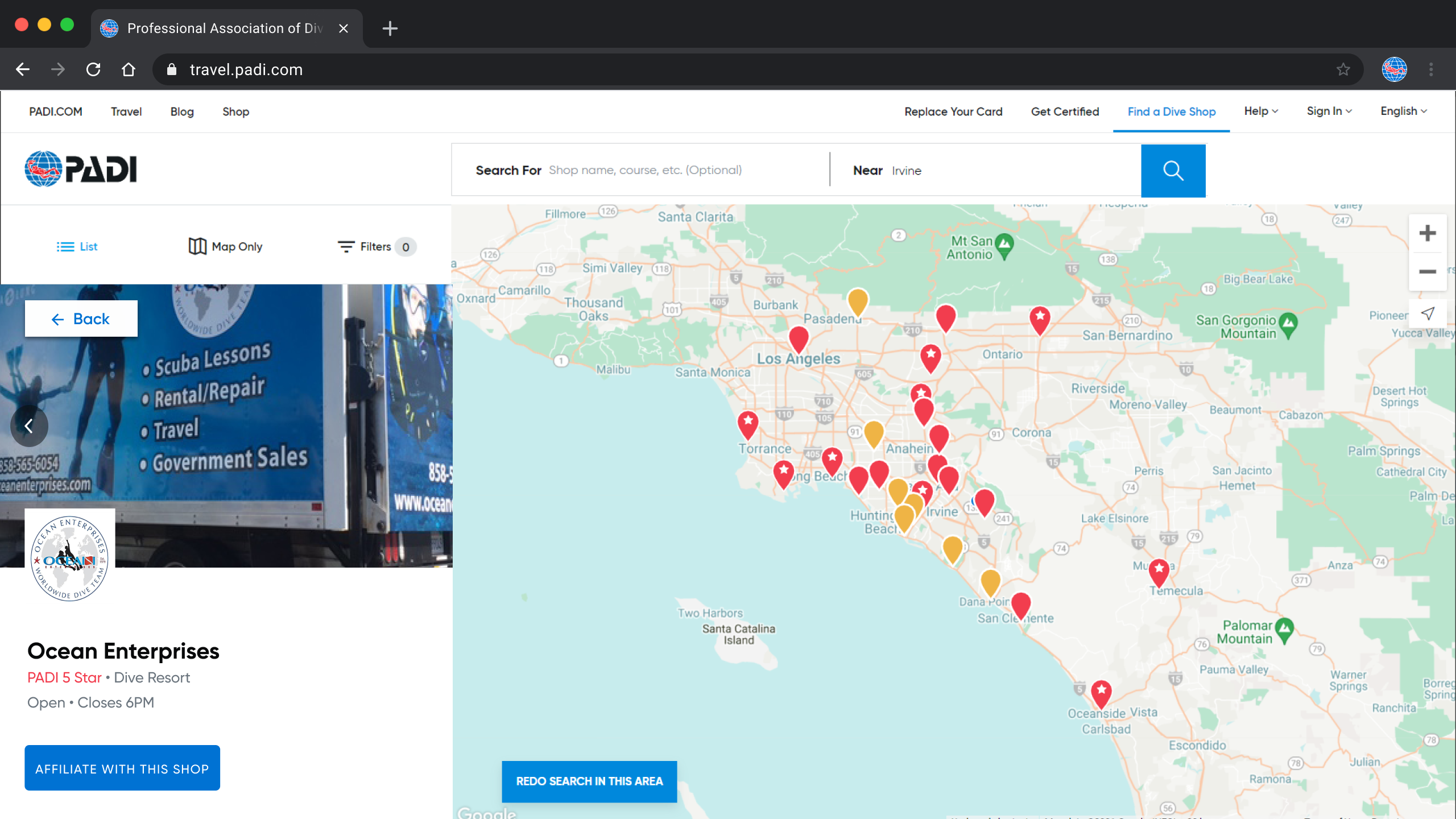Go to the Travel menu item
This screenshot has width=1456, height=819.
[x=126, y=112]
